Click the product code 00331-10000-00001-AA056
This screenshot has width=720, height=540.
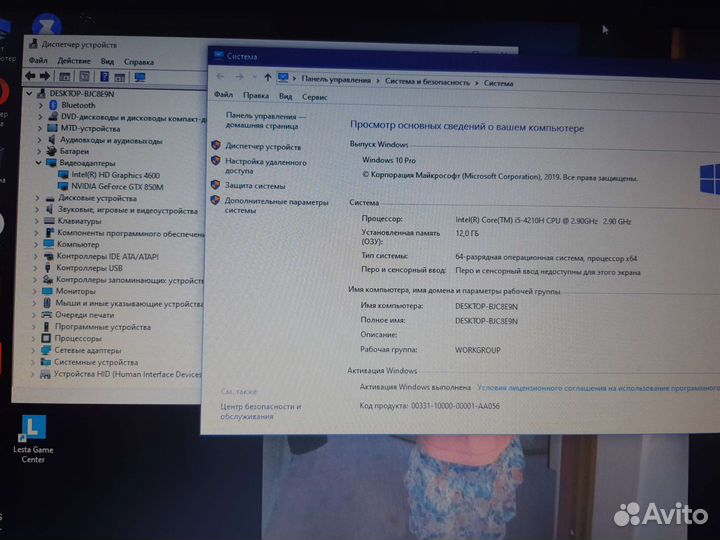pyautogui.click(x=455, y=406)
